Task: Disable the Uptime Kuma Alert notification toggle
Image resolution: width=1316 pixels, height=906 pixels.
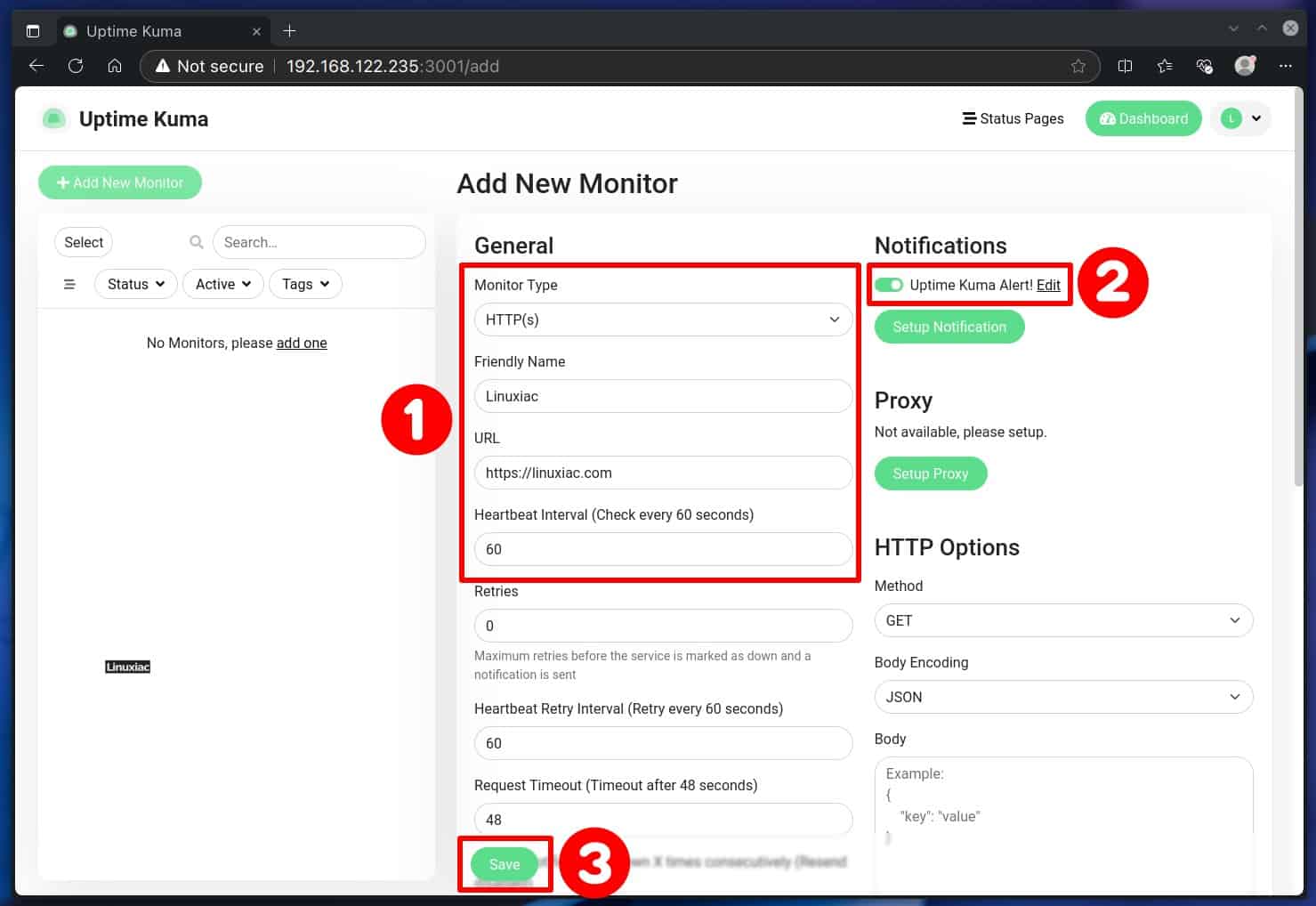Action: click(x=889, y=285)
